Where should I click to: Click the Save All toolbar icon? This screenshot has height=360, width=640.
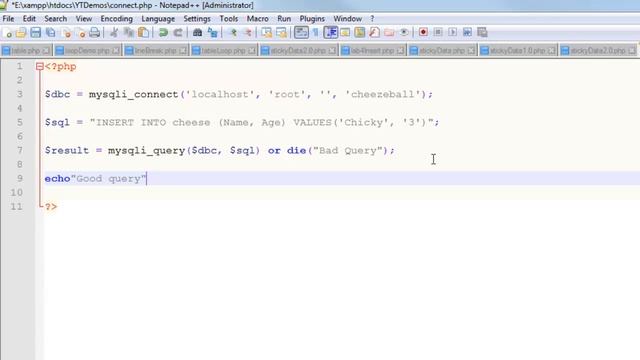[x=51, y=33]
